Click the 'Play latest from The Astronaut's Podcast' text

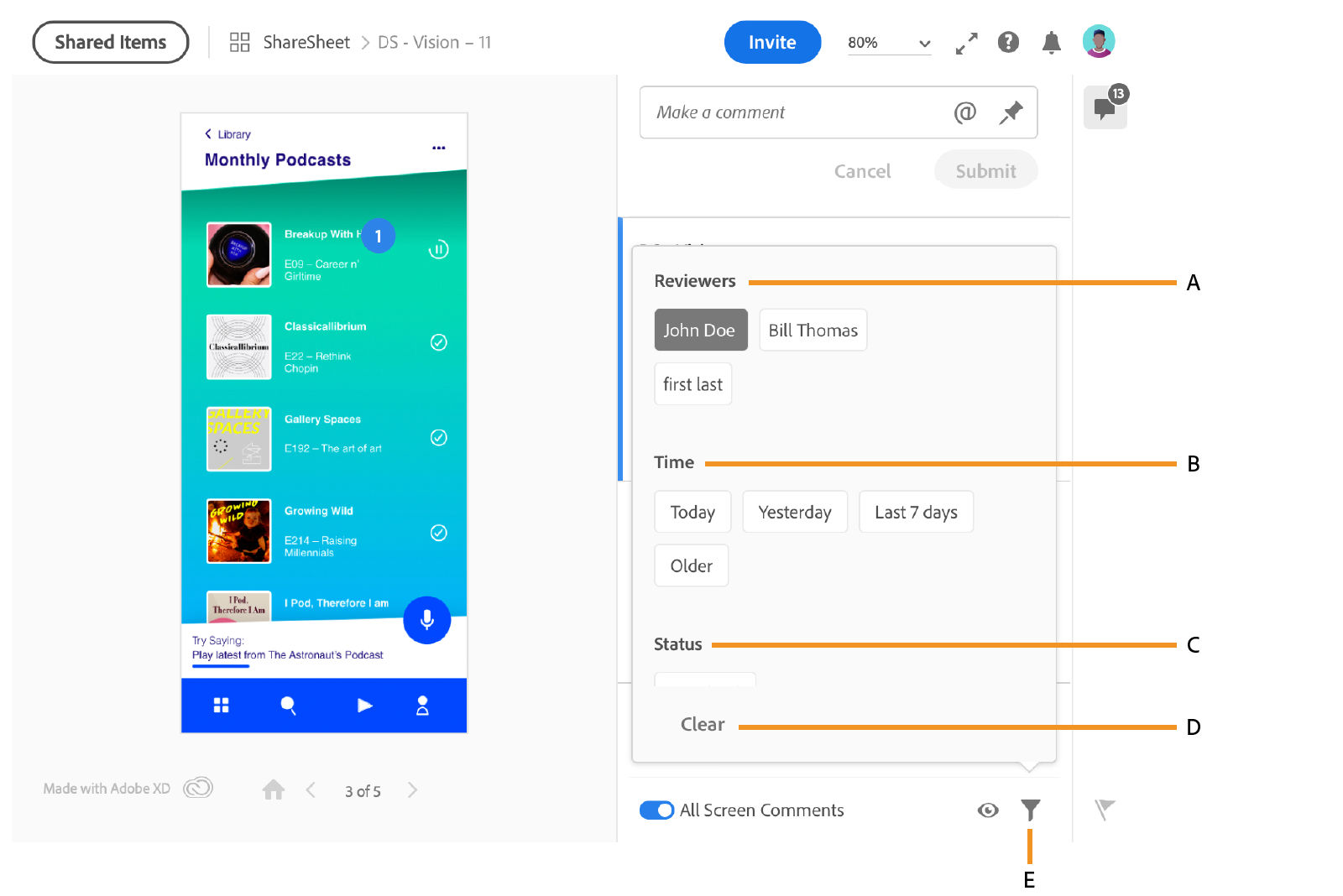(x=287, y=655)
